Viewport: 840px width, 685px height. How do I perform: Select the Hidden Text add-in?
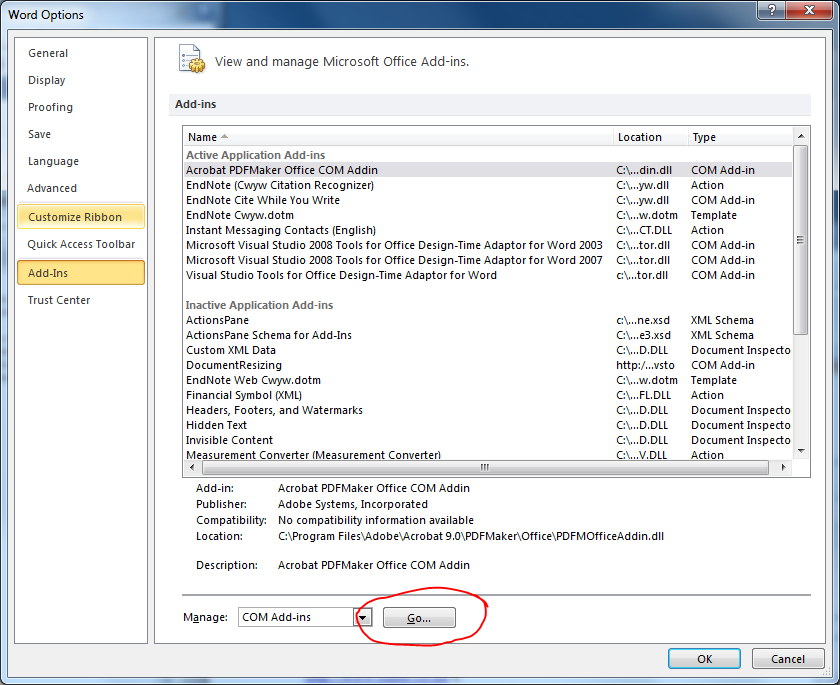[x=488, y=425]
